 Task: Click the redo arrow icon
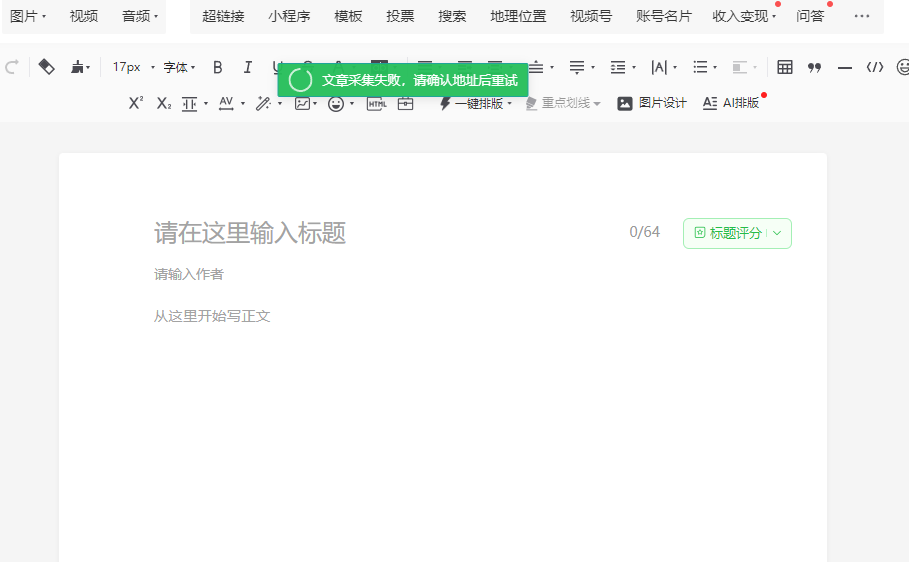click(x=11, y=67)
